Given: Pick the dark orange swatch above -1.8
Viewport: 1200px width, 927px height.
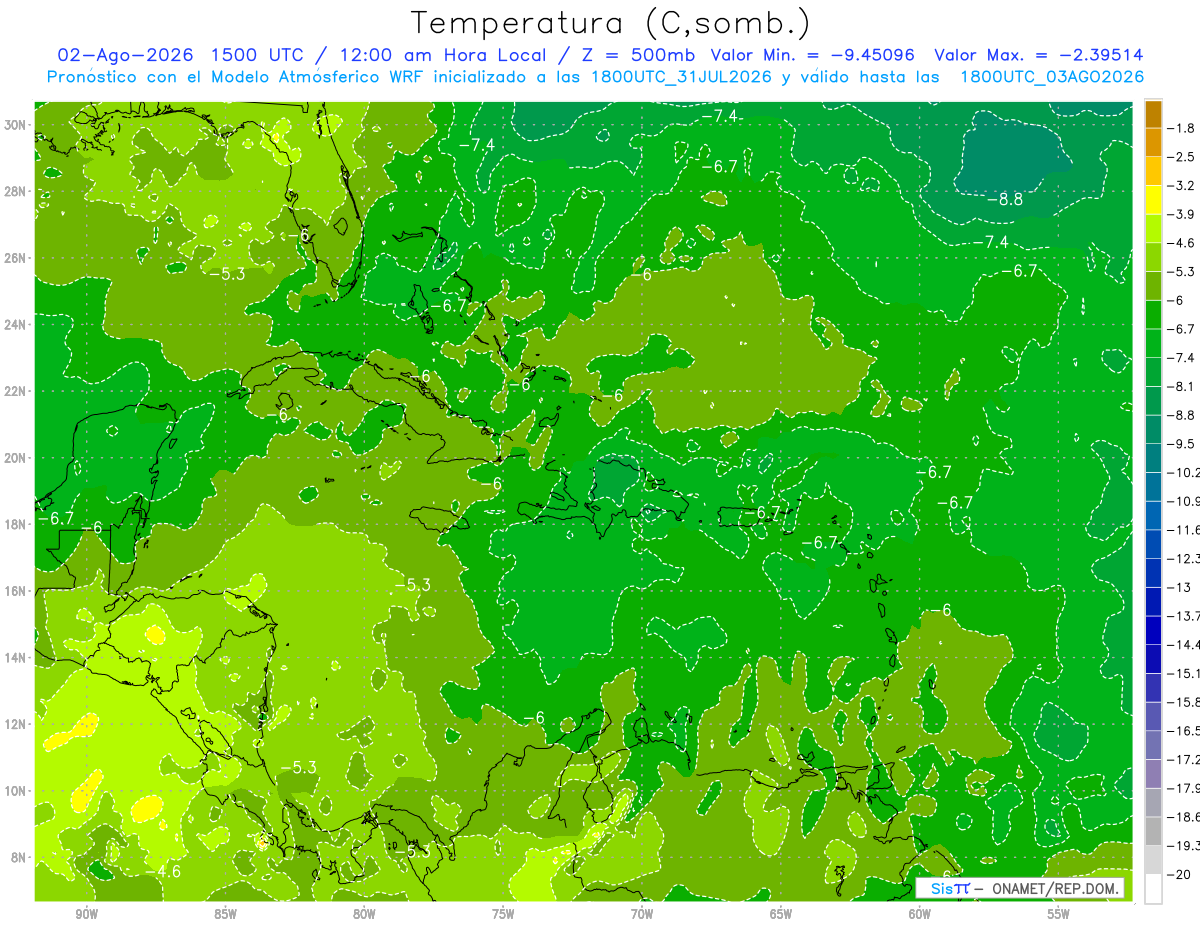Looking at the screenshot, I should pyautogui.click(x=1153, y=114).
